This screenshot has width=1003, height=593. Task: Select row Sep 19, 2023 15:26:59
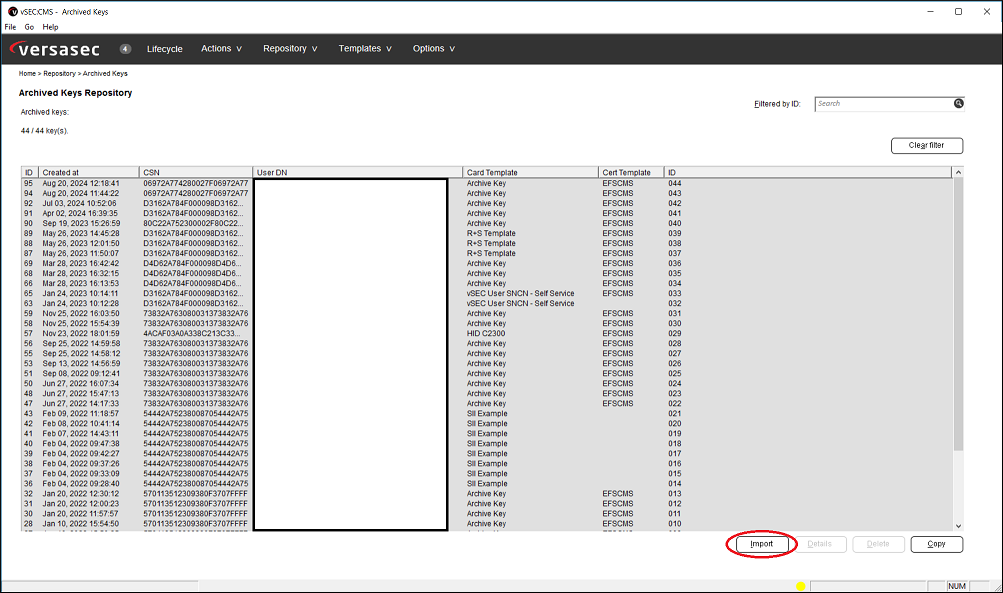tap(487, 223)
